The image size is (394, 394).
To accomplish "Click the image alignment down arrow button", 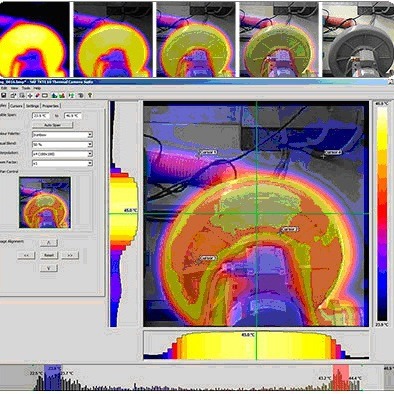I will tap(49, 268).
